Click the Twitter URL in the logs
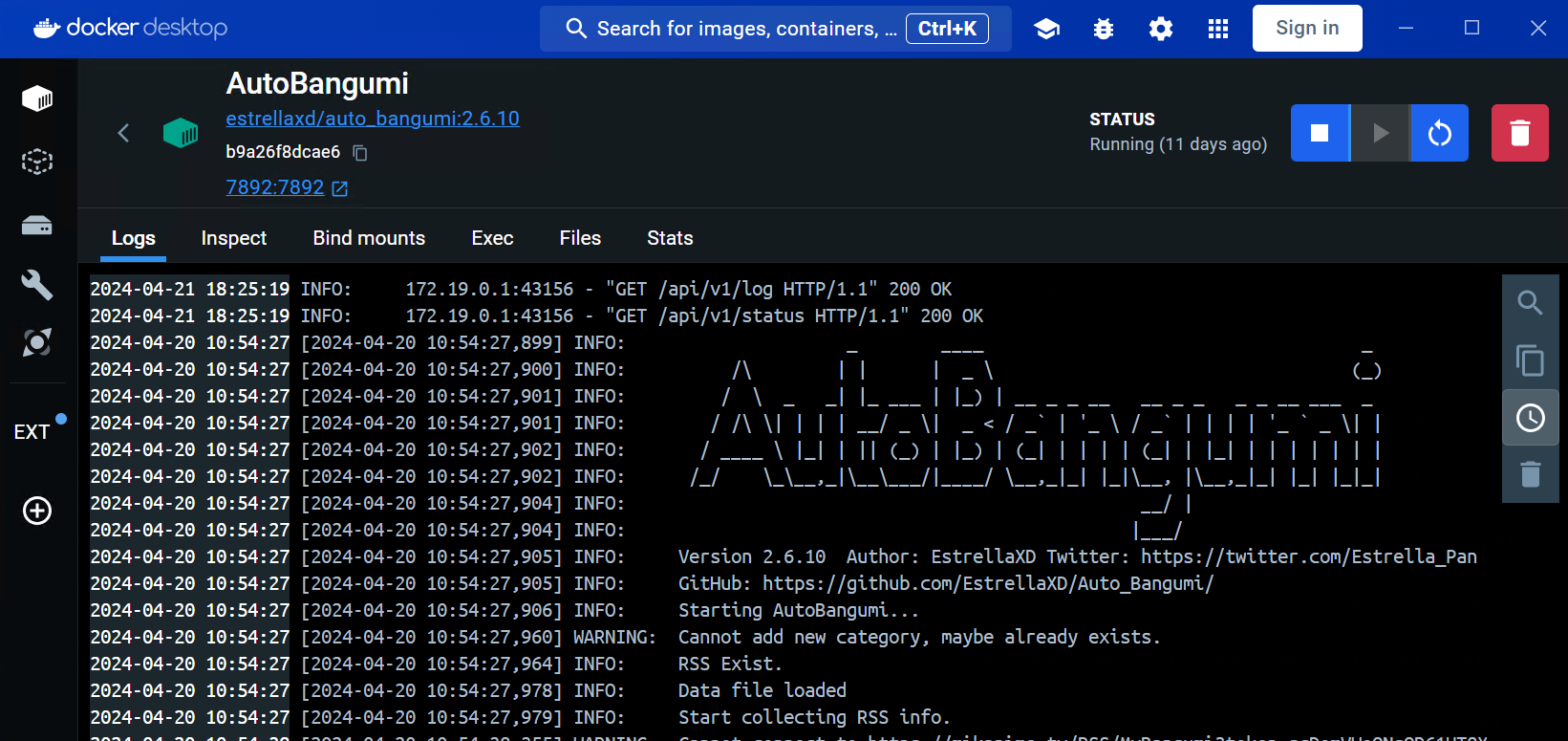Image resolution: width=1568 pixels, height=741 pixels. pos(1309,556)
